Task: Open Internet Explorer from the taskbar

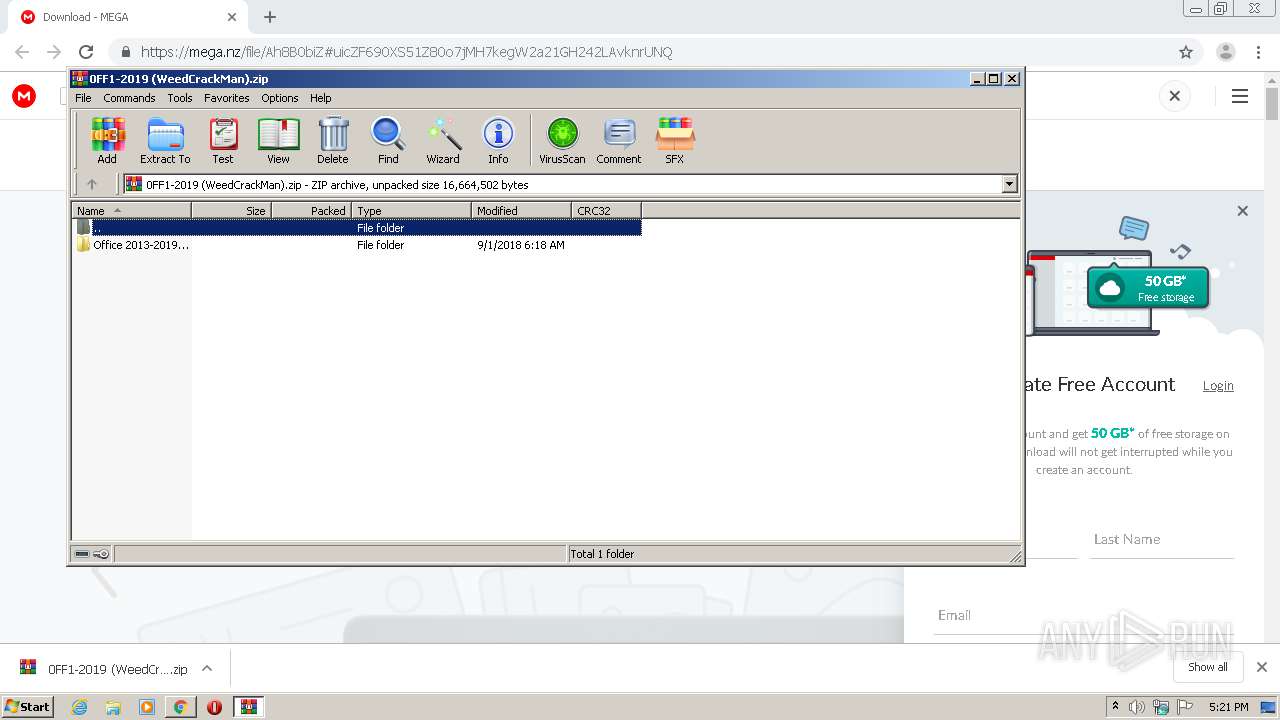Action: (80, 707)
